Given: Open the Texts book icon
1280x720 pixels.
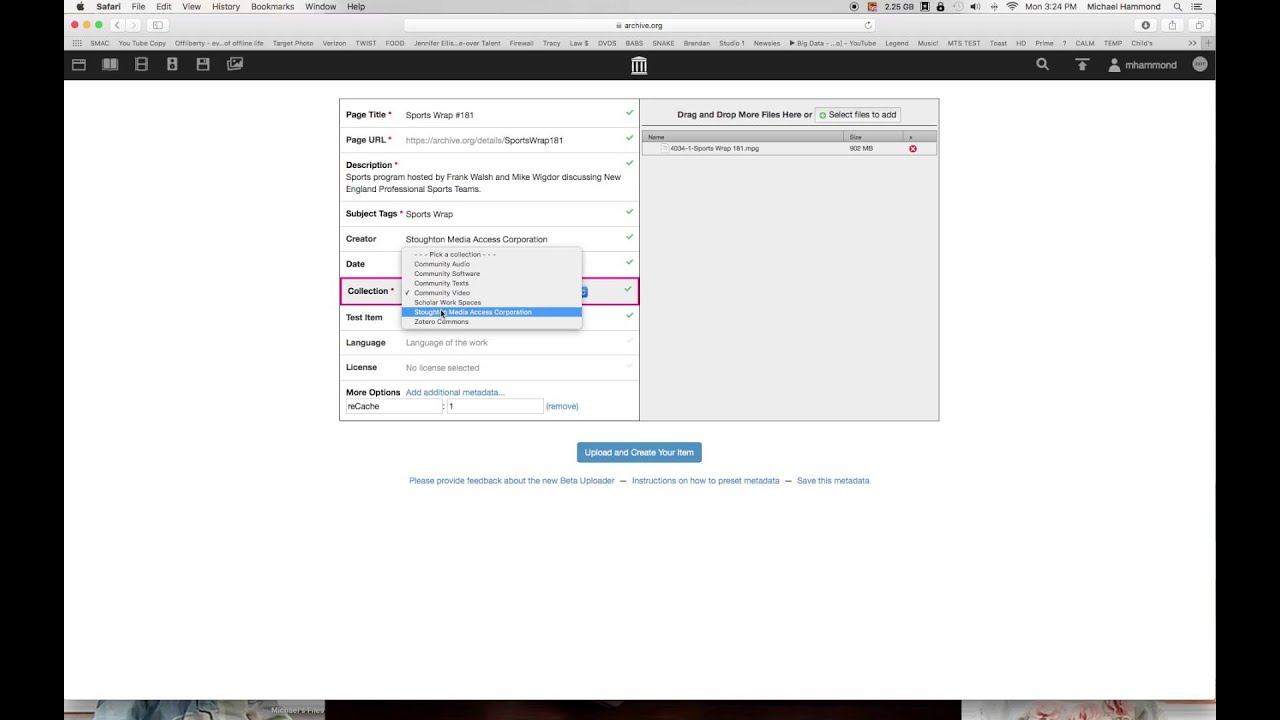Looking at the screenshot, I should tap(110, 64).
